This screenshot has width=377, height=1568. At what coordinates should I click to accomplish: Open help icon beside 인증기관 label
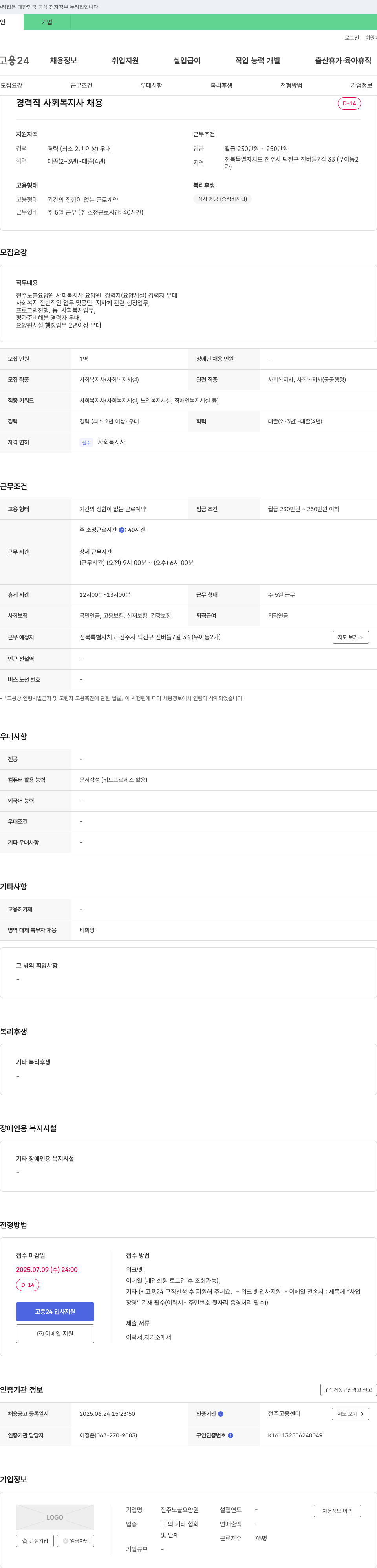221,1414
